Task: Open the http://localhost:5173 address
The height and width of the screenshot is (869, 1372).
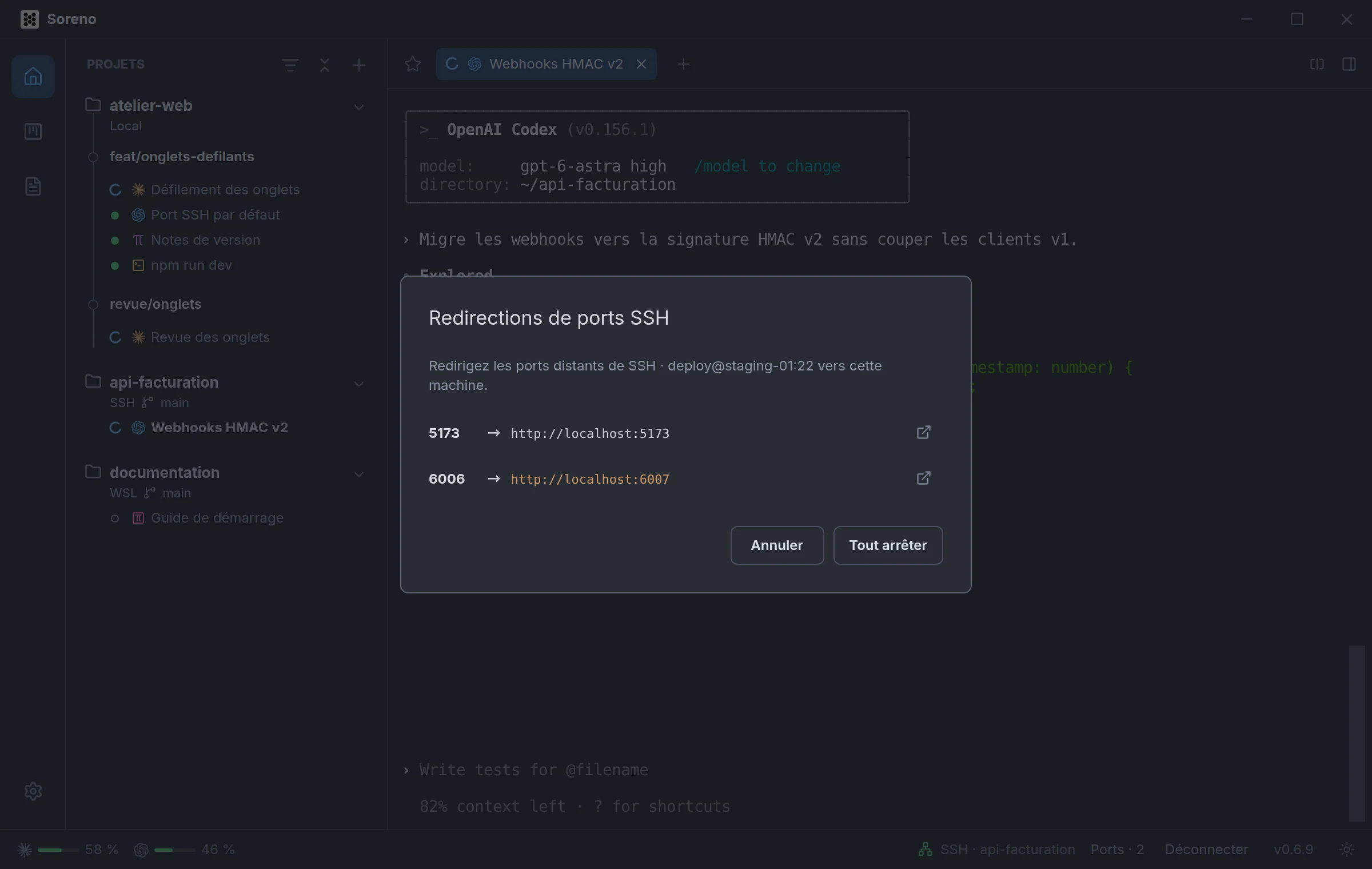Action: tap(589, 433)
